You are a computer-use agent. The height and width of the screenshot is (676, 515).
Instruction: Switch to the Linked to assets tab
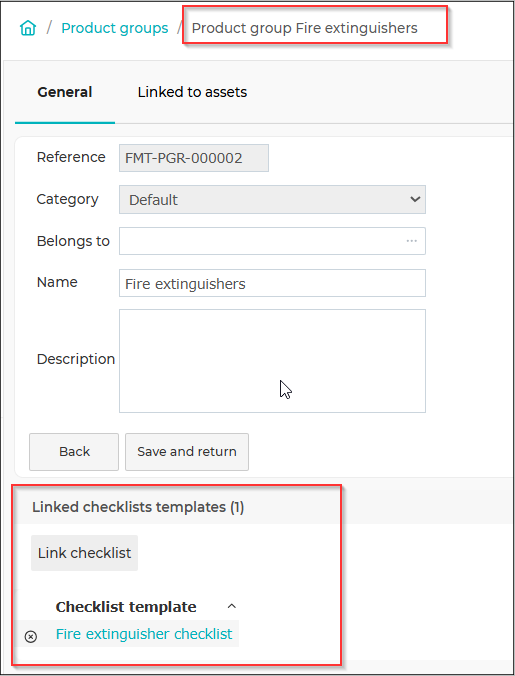[192, 92]
